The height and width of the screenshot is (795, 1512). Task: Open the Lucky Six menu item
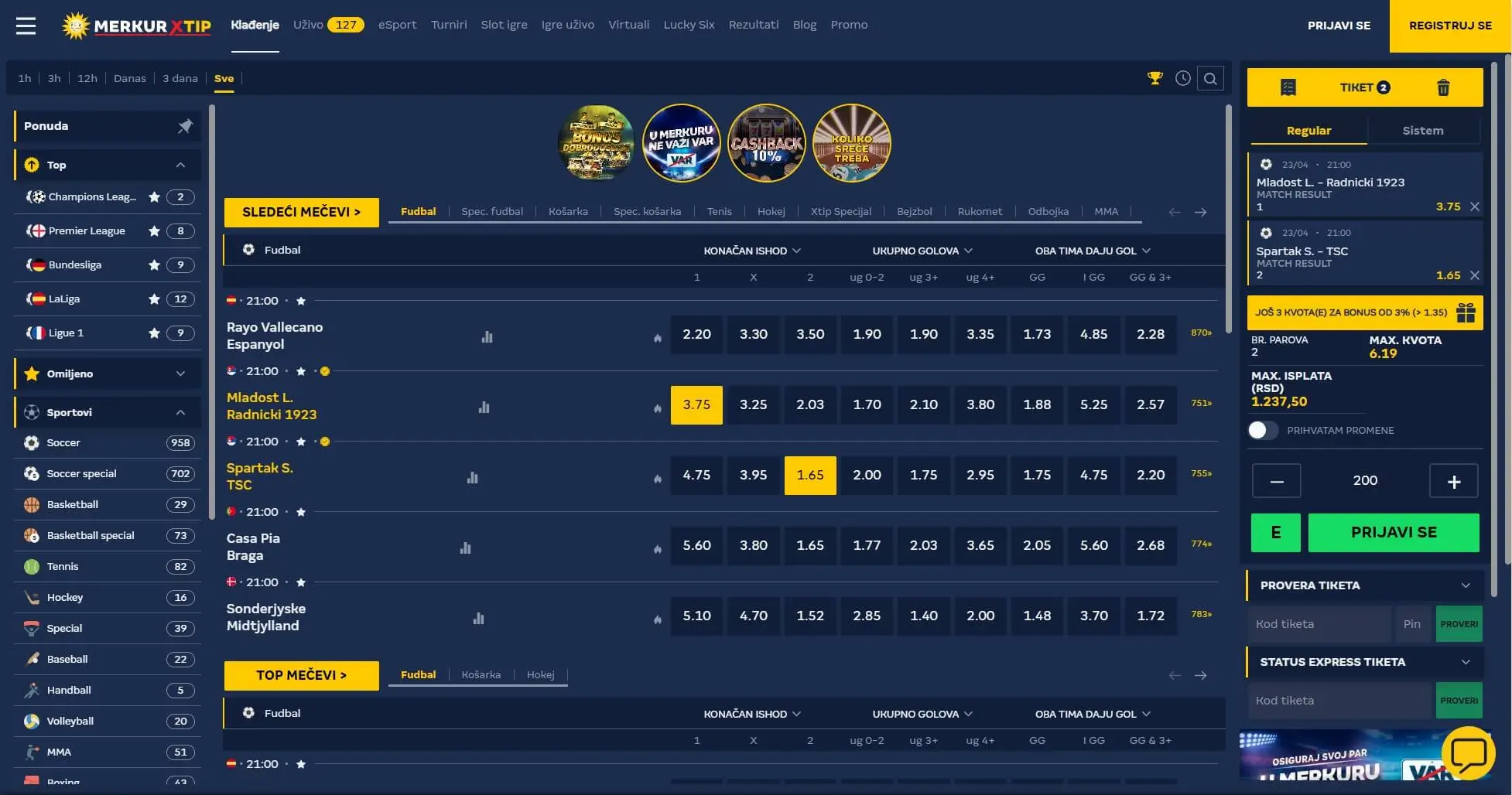[689, 25]
